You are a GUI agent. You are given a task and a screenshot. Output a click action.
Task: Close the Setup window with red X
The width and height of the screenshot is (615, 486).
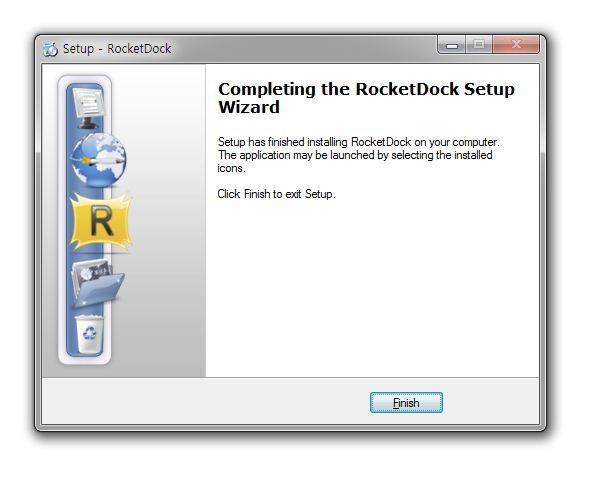coord(516,45)
